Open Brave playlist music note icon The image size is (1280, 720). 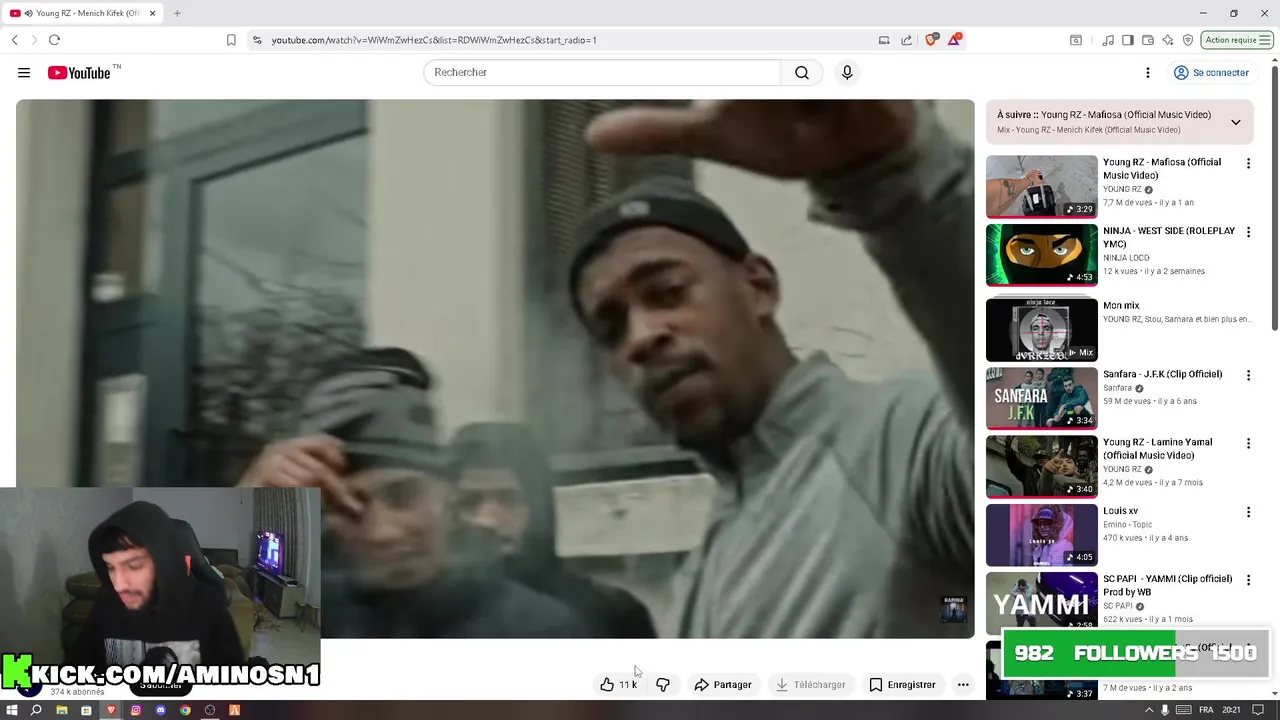click(x=1108, y=40)
